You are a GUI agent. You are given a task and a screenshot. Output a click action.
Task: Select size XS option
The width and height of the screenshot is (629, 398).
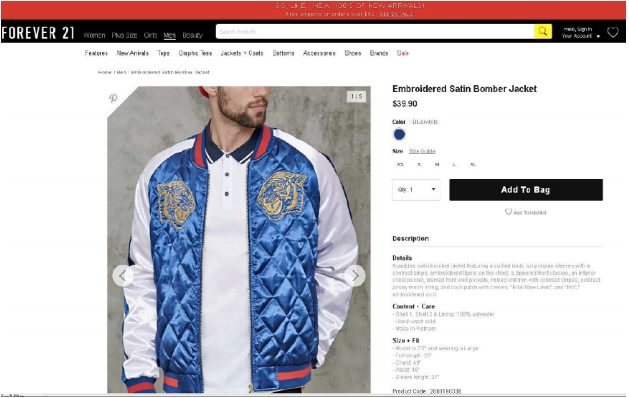click(x=400, y=164)
